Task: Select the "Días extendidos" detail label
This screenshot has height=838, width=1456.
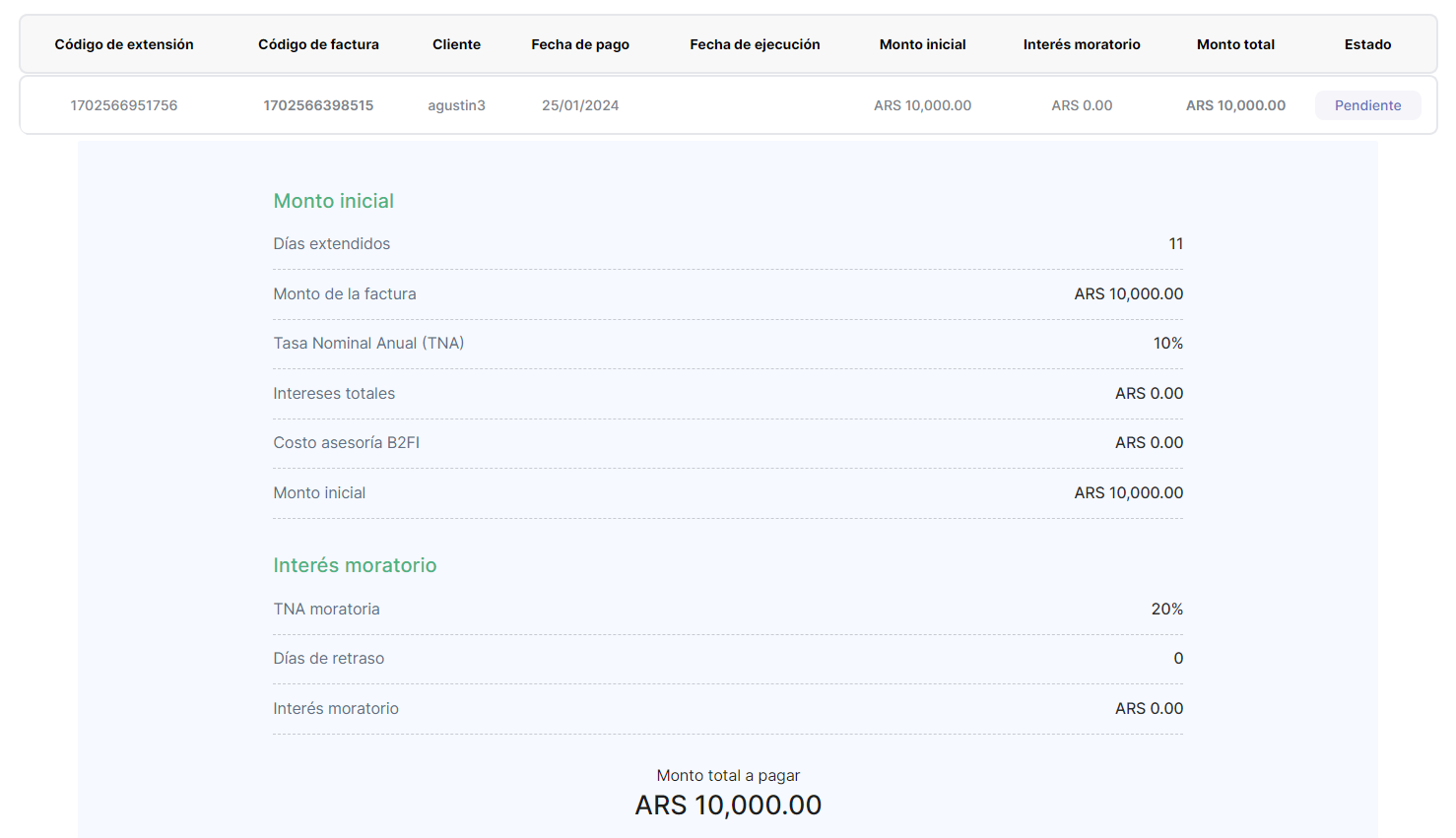Action: [332, 244]
